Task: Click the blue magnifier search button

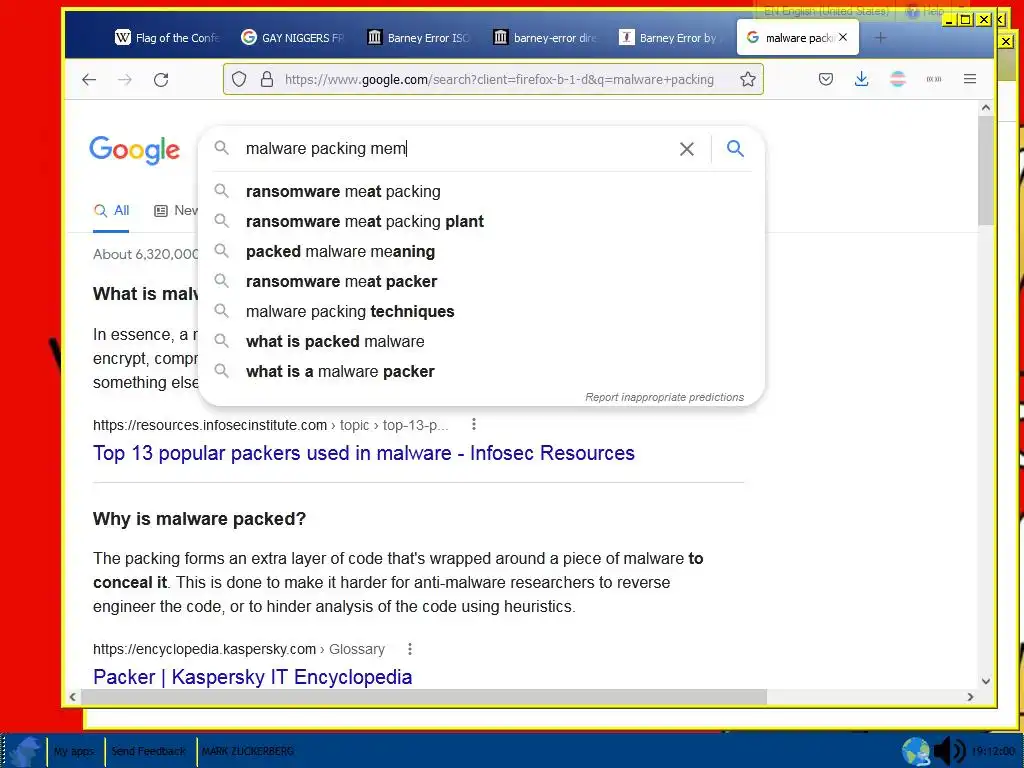Action: 735,149
